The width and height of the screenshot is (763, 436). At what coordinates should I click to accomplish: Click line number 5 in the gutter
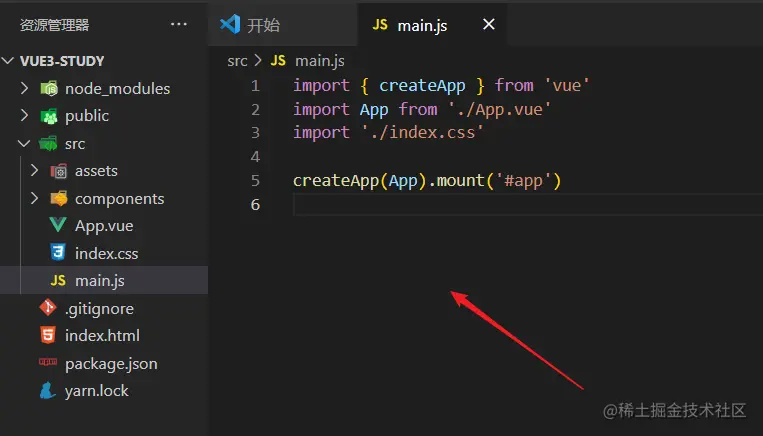coord(255,181)
